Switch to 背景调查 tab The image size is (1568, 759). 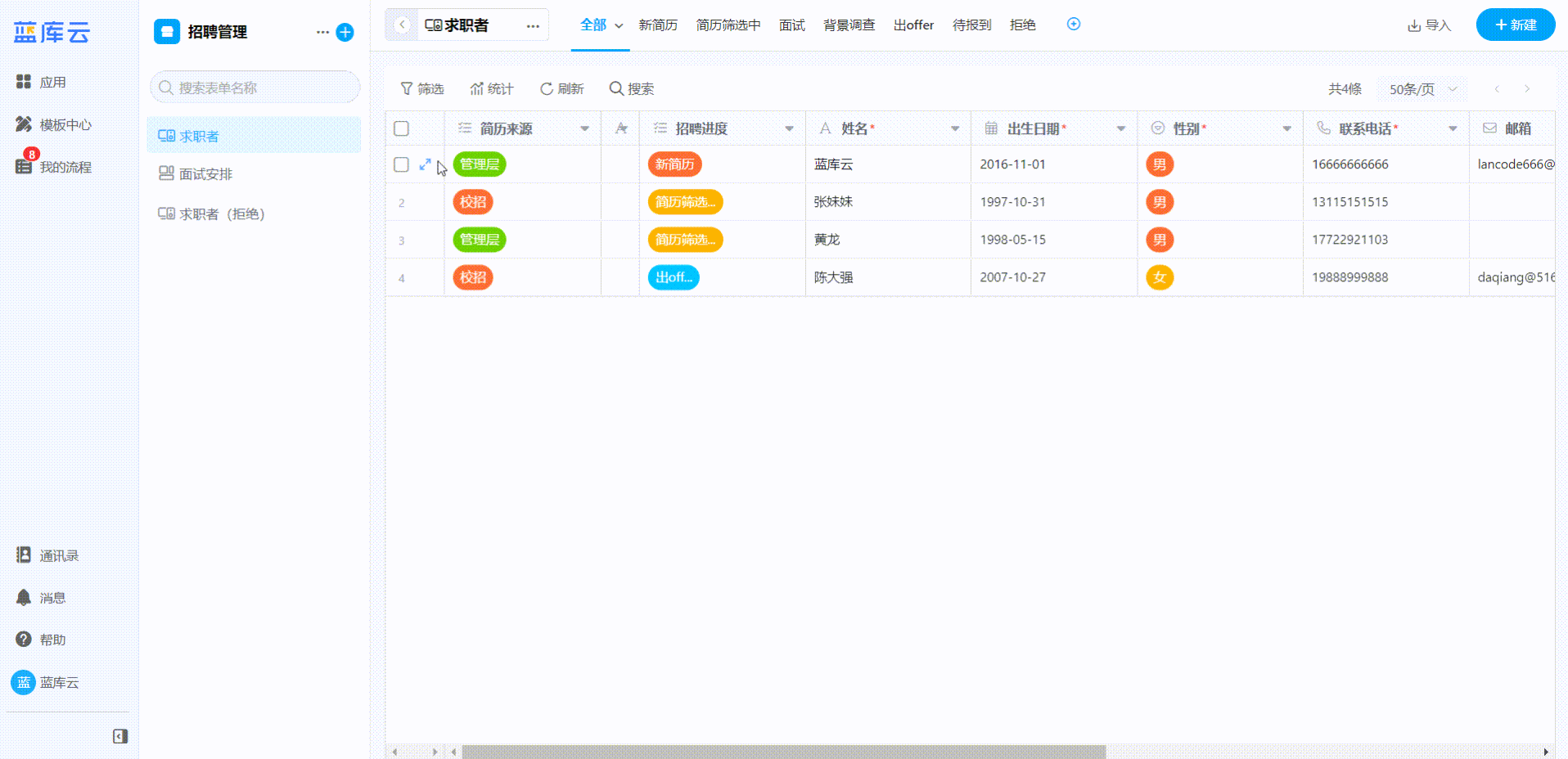[849, 25]
